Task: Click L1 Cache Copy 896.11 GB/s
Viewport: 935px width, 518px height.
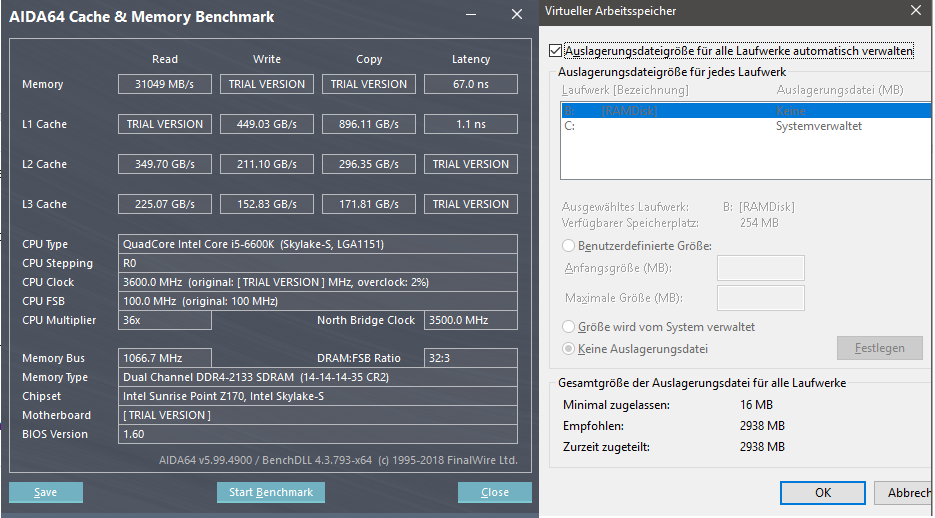Action: [369, 124]
